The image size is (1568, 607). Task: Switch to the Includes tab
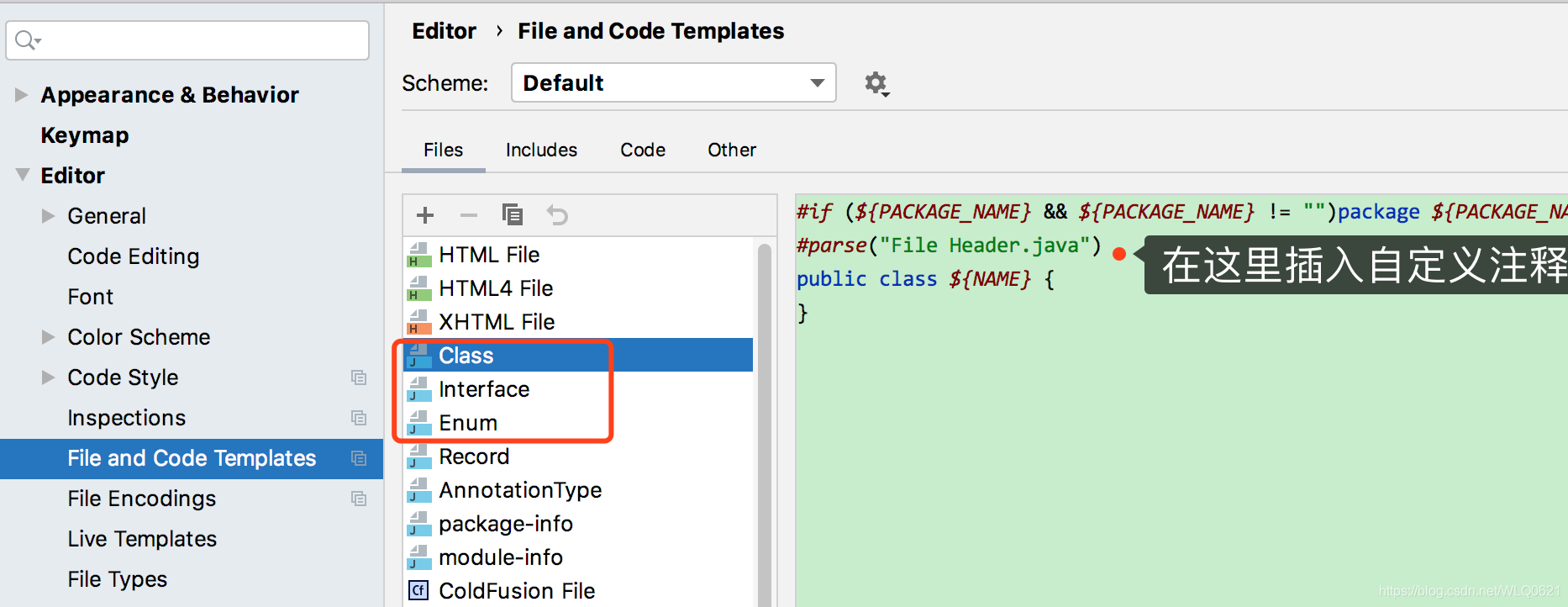[x=541, y=150]
